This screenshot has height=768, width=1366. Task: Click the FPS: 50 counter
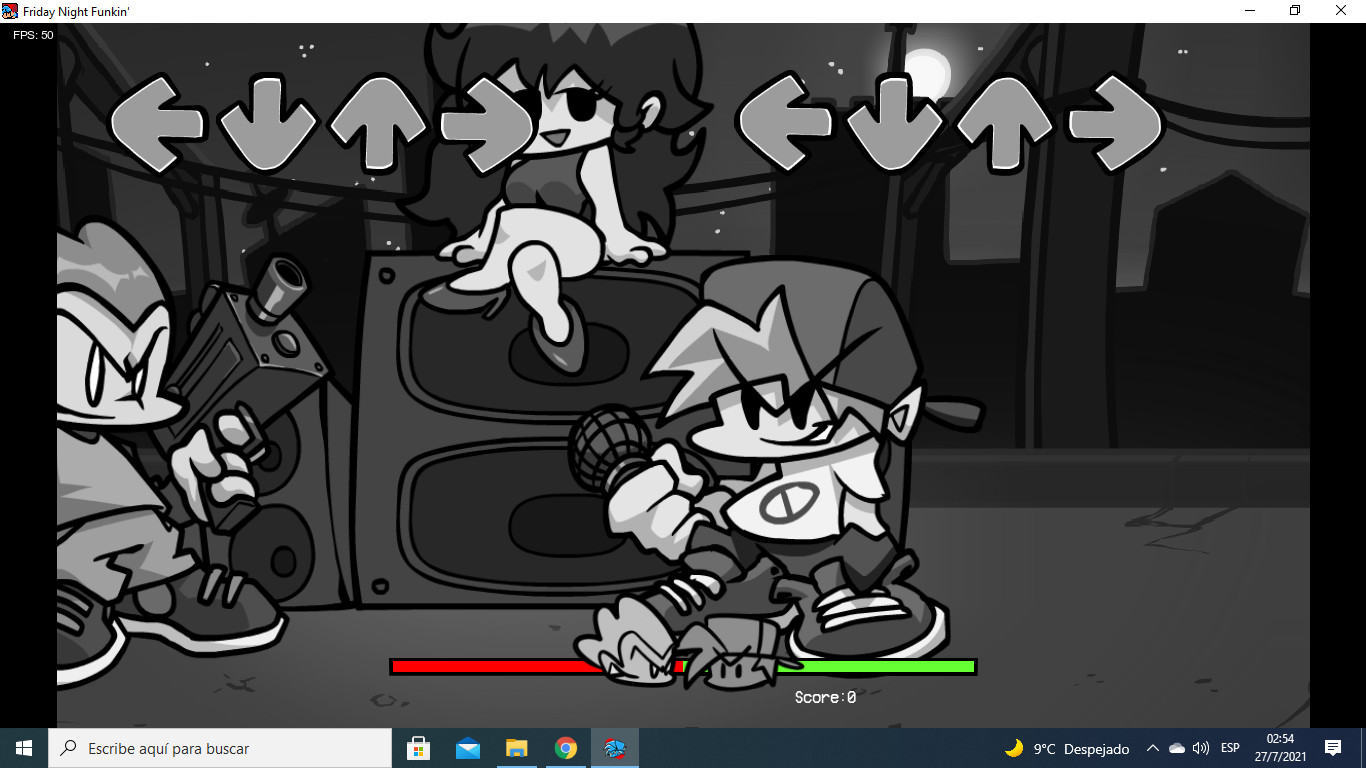tap(33, 35)
